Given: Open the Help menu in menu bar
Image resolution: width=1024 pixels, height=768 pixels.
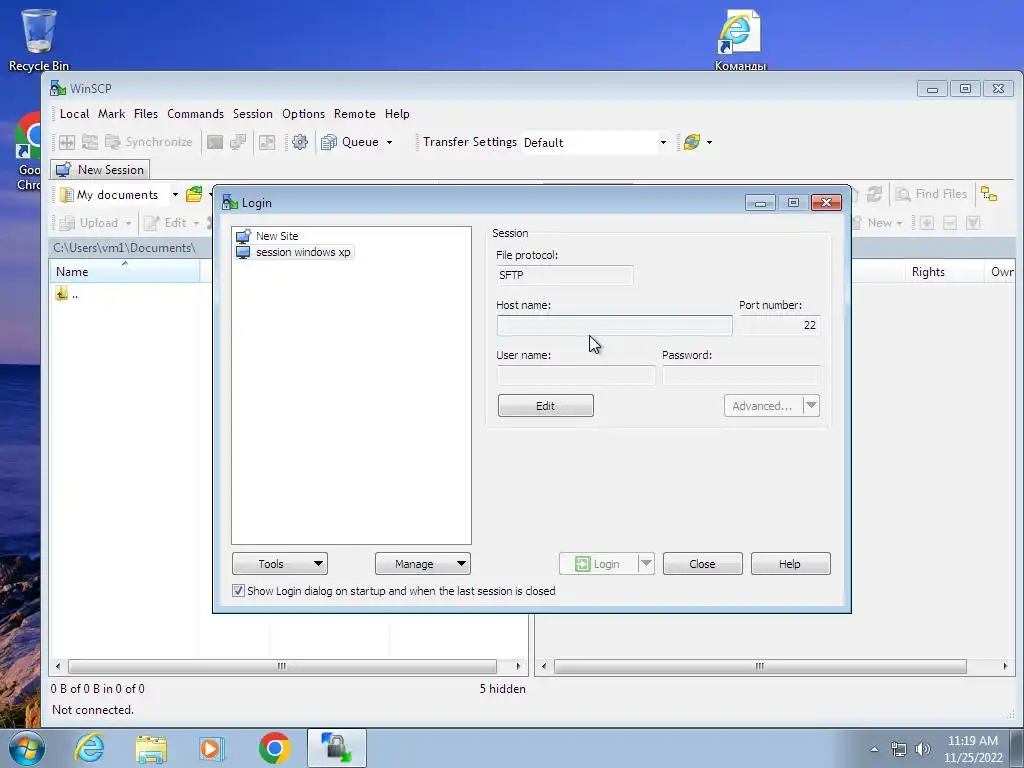Looking at the screenshot, I should (x=397, y=114).
